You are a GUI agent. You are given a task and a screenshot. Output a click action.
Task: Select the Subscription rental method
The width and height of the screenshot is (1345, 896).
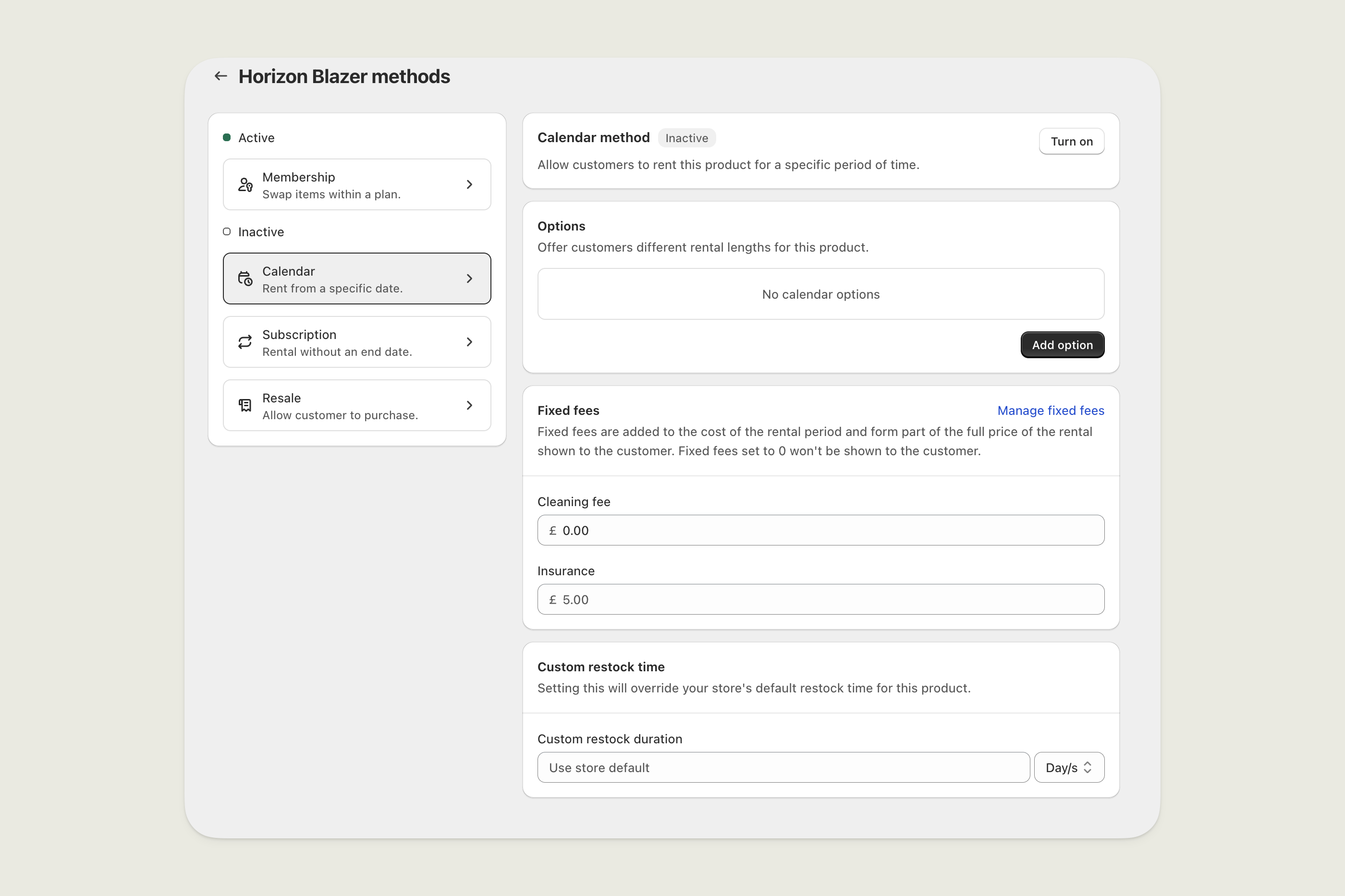356,342
